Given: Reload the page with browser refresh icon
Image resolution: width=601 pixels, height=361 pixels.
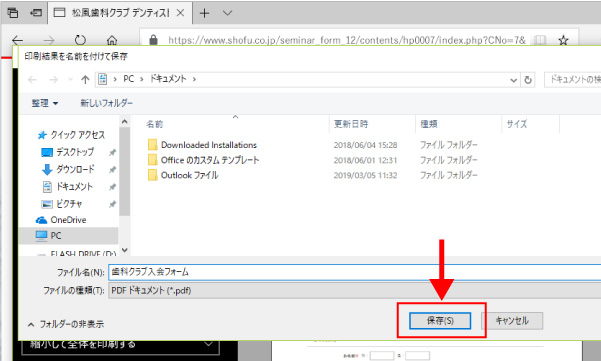Looking at the screenshot, I should point(80,40).
